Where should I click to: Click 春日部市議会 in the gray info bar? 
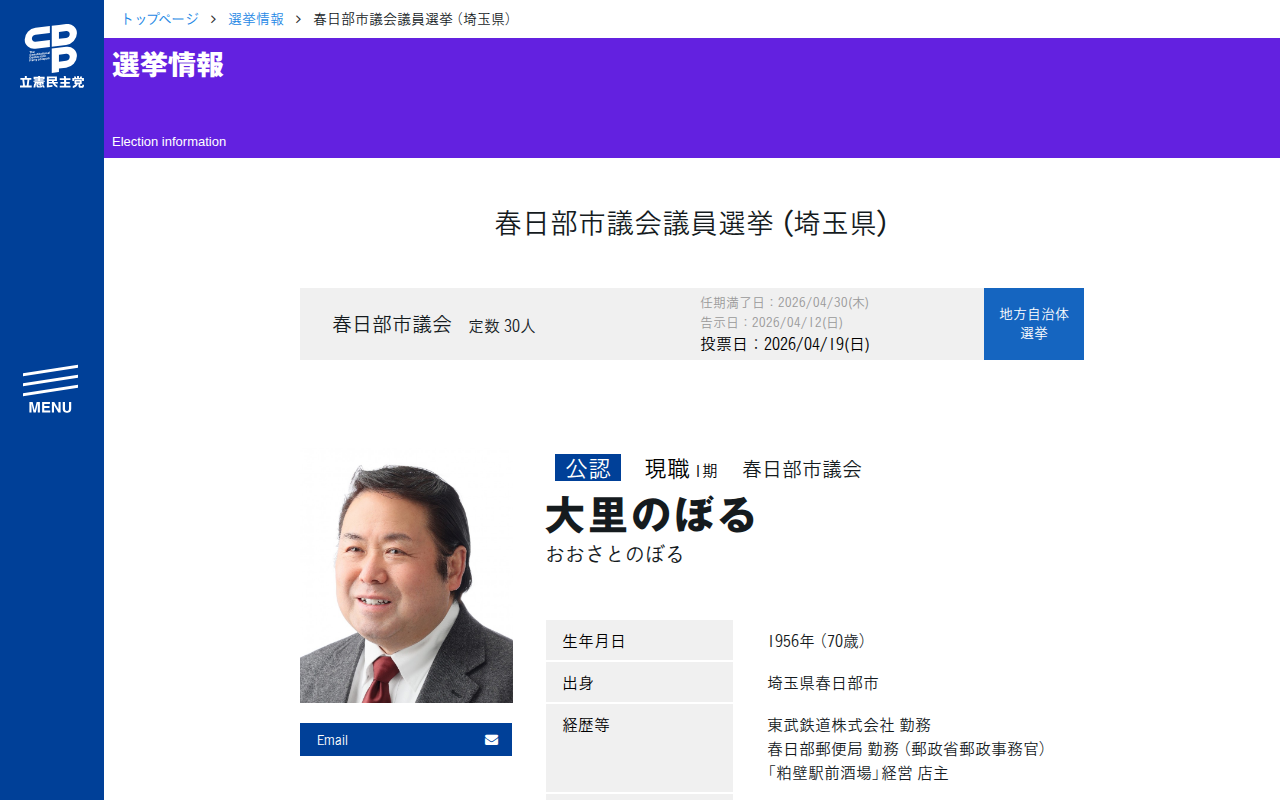(x=392, y=325)
